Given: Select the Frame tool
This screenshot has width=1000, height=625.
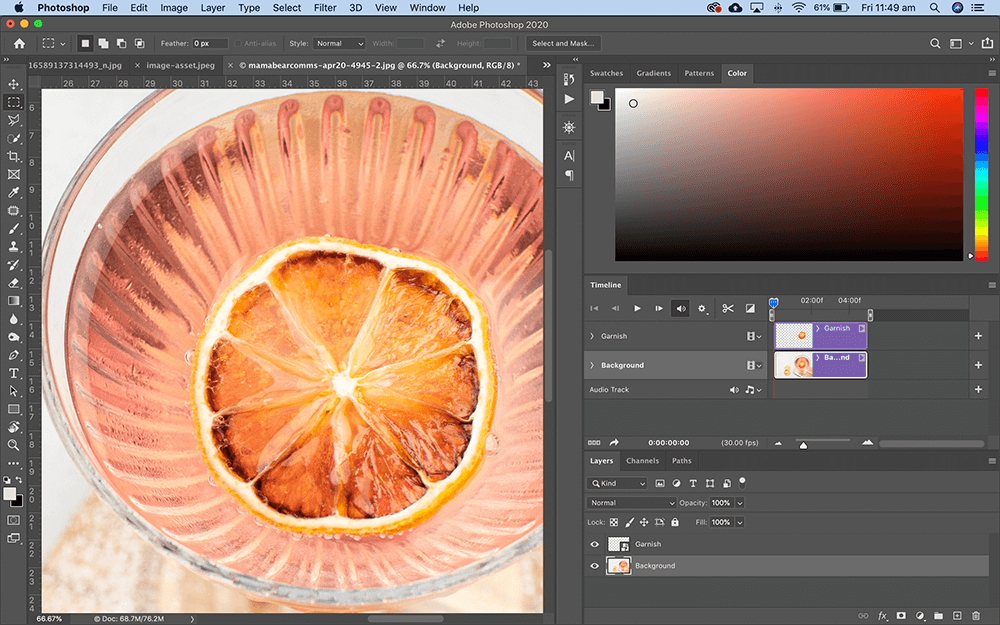Looking at the screenshot, I should pos(13,174).
